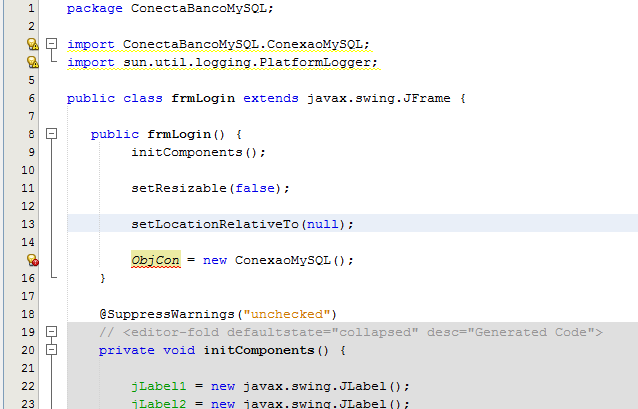Click error lightbulb beside ObjCon line
This screenshot has height=409, width=638.
click(32, 260)
